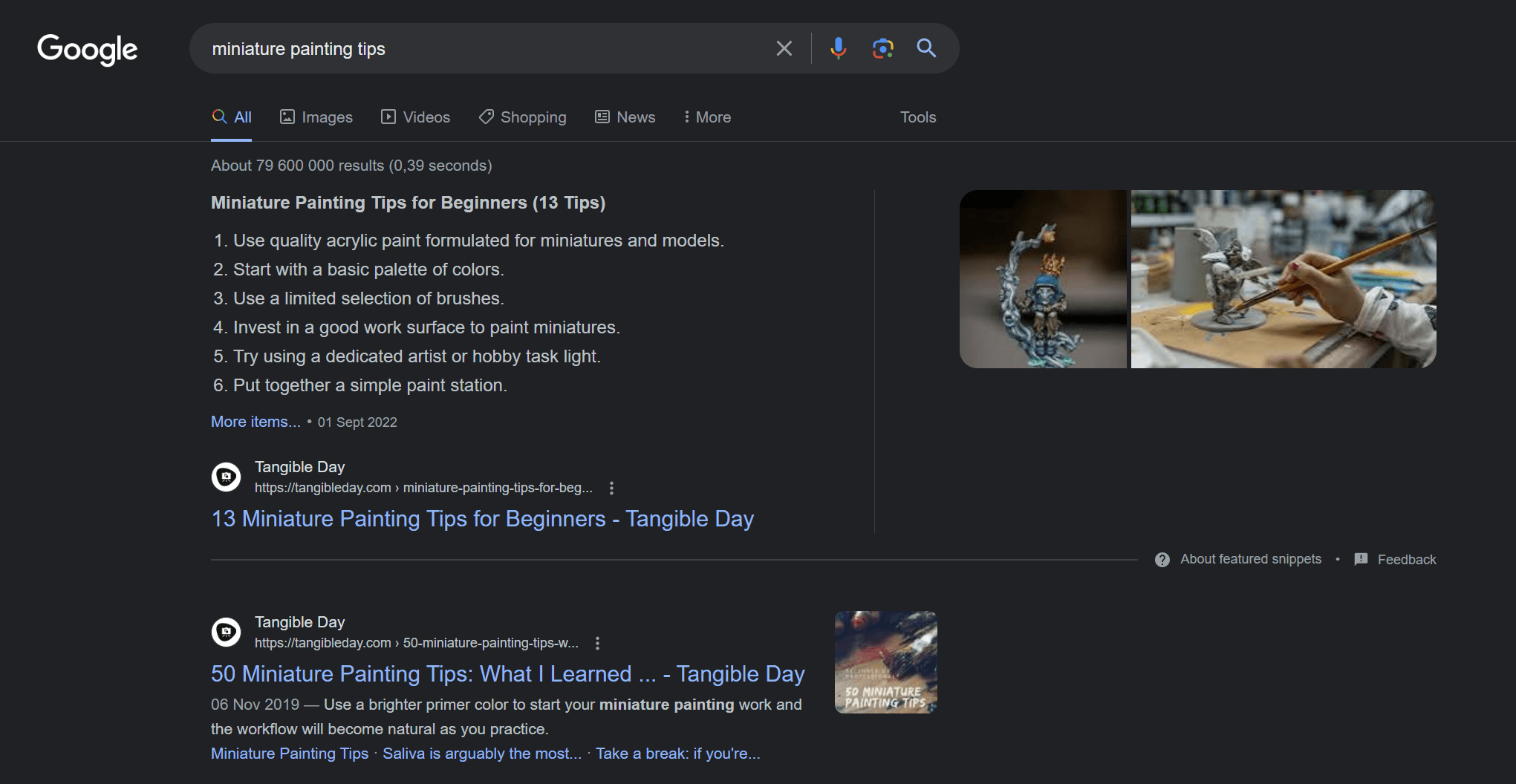Click the About featured snippets help icon
The image size is (1516, 784).
(x=1162, y=560)
